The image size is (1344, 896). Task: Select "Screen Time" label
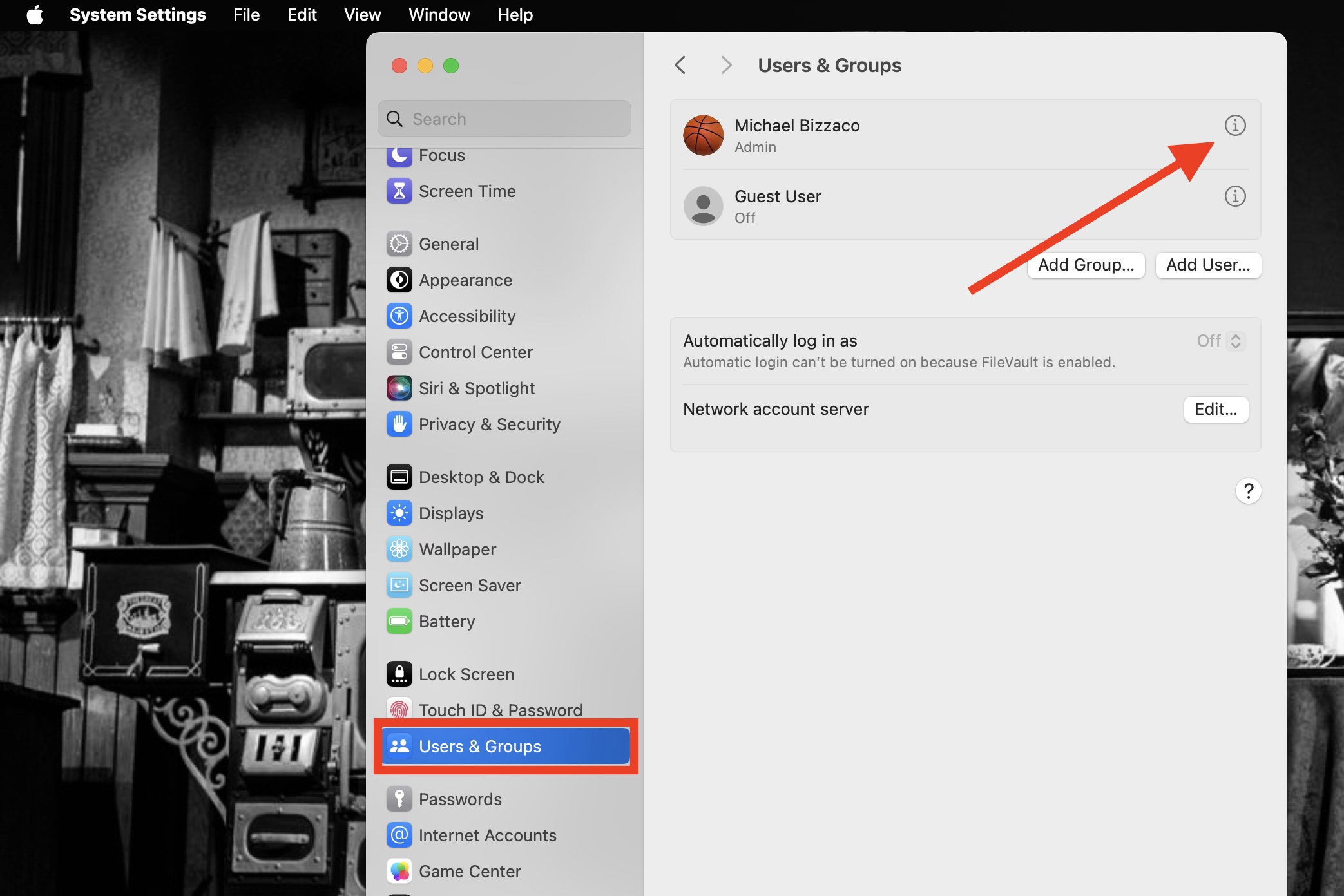(467, 191)
